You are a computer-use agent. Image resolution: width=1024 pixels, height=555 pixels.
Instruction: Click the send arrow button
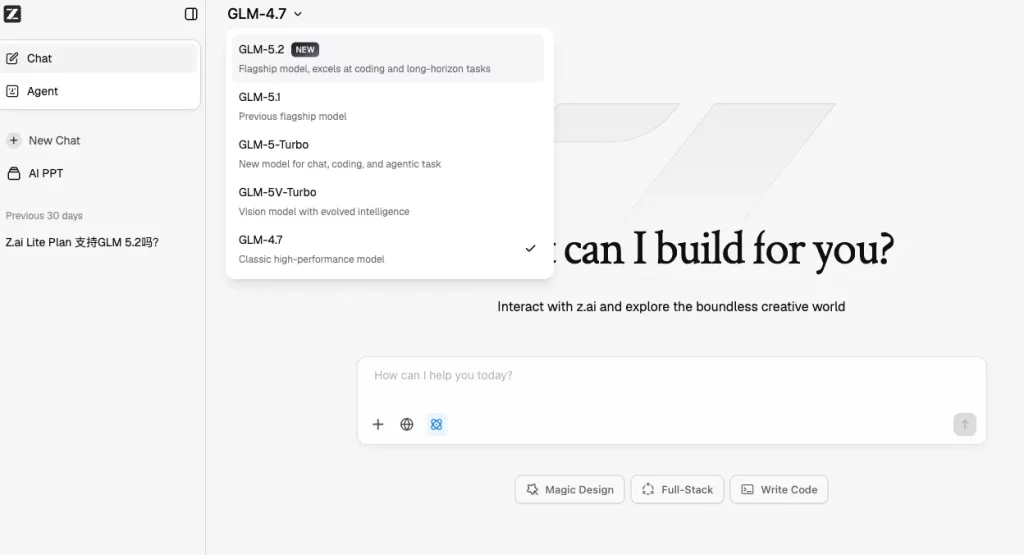(965, 424)
